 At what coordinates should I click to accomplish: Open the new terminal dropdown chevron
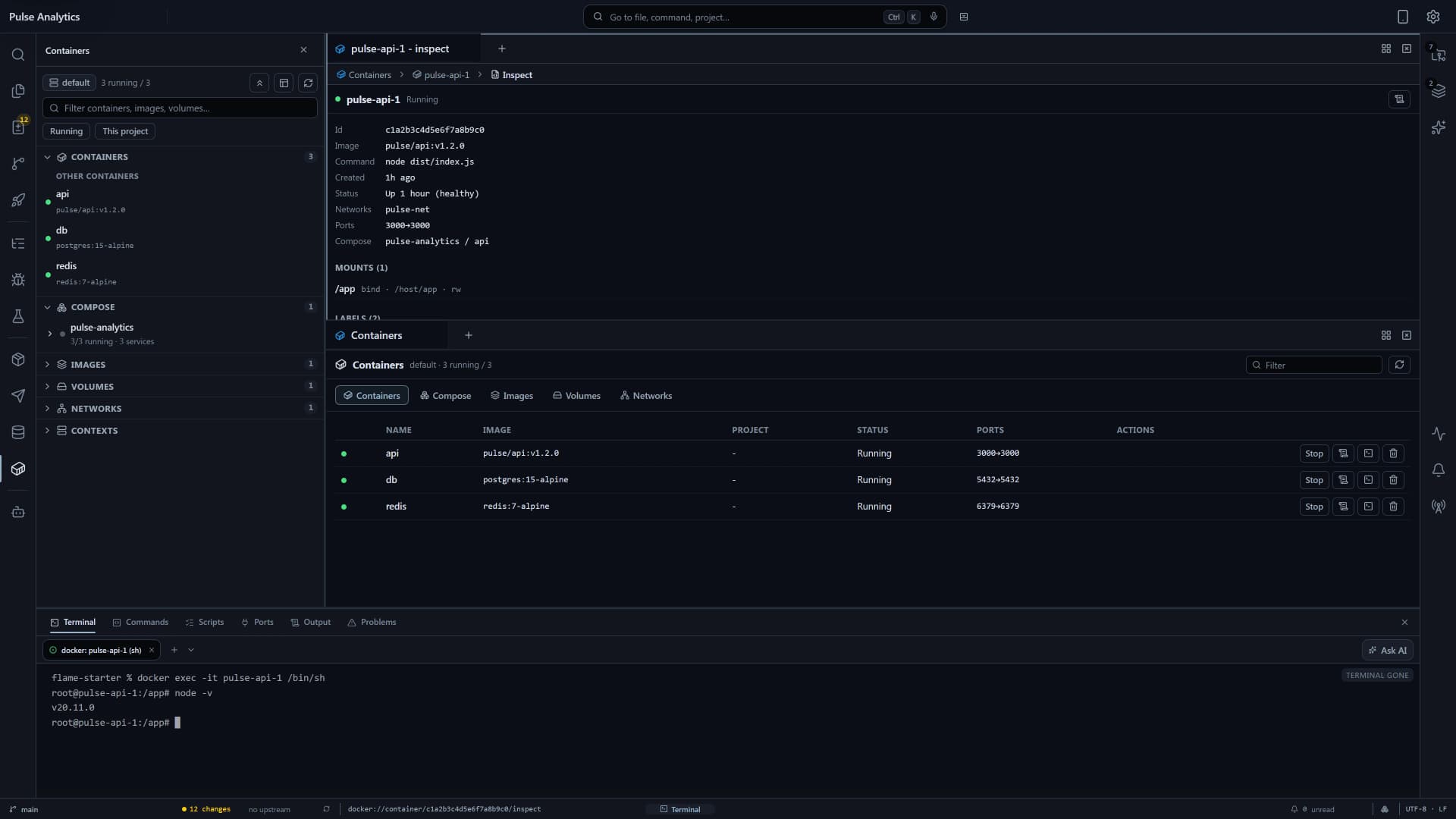pyautogui.click(x=191, y=650)
